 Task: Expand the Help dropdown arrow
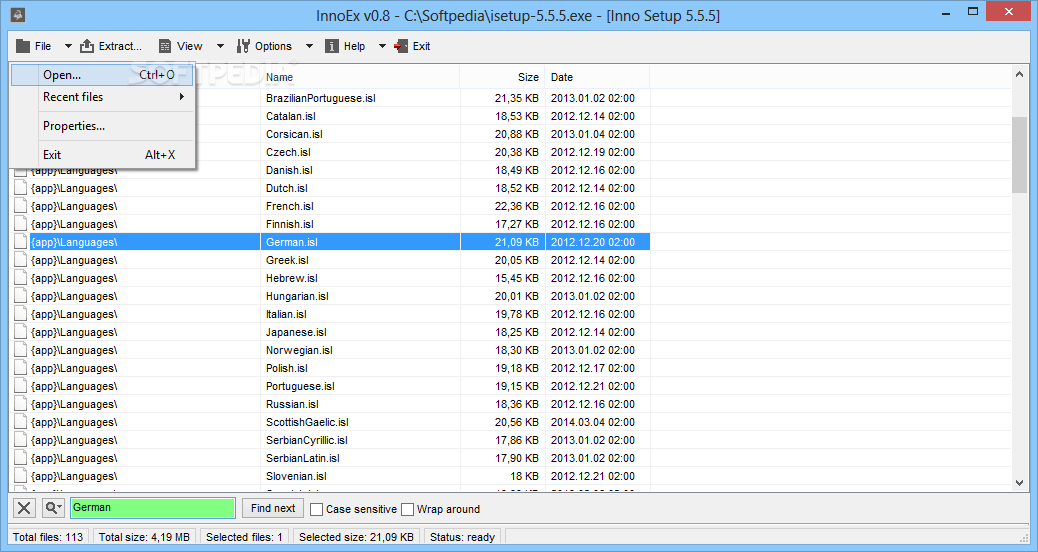(x=382, y=46)
